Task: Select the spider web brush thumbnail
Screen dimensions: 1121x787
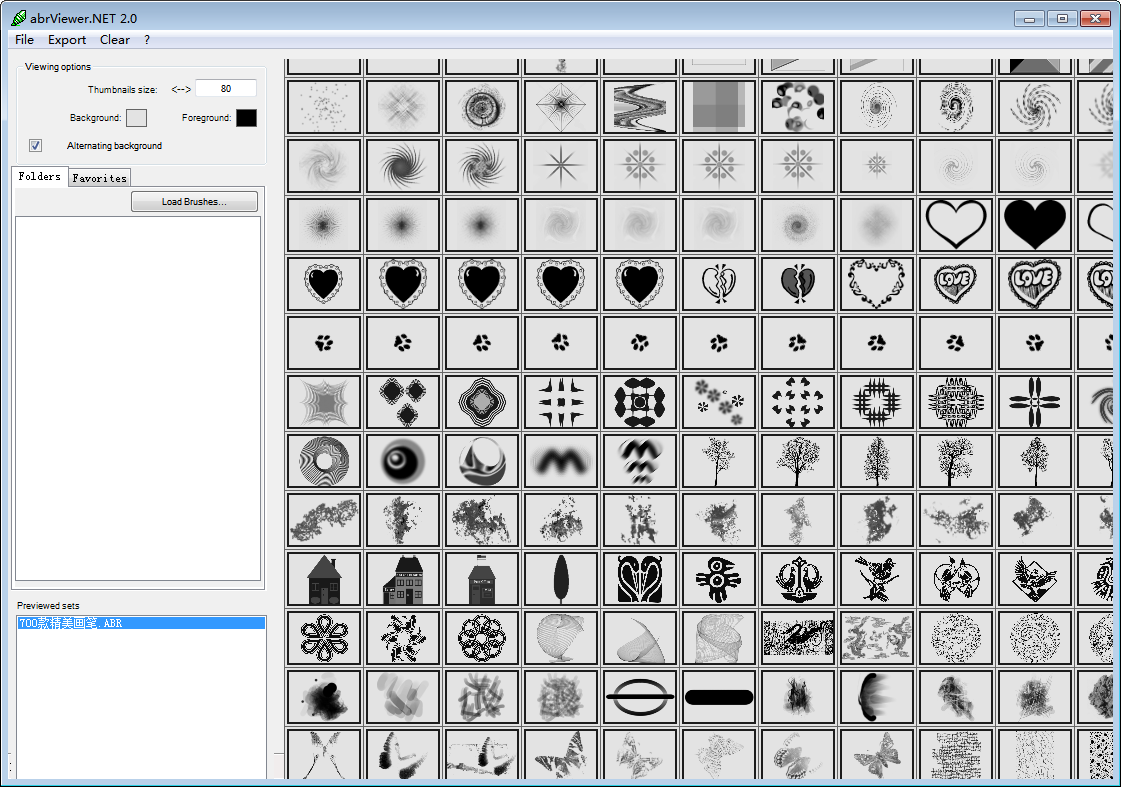Action: point(561,107)
